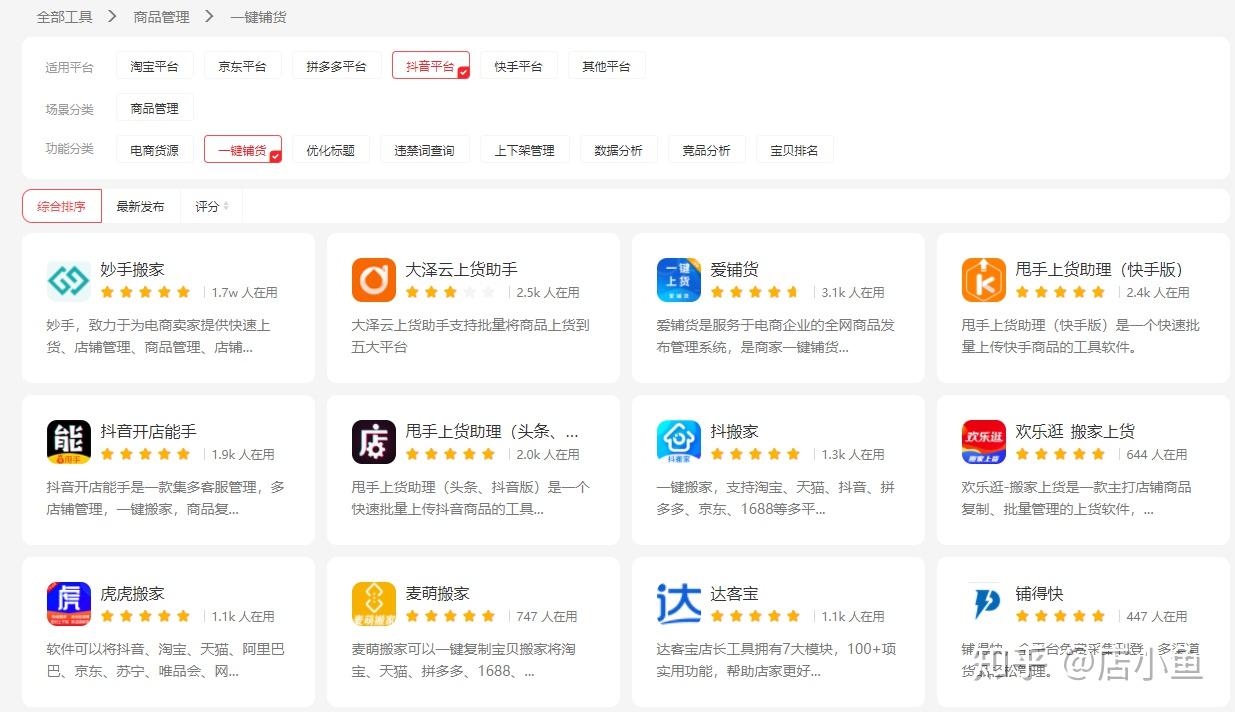Open the 麦萌搬家 yellow icon
This screenshot has width=1235, height=712.
coord(374,604)
